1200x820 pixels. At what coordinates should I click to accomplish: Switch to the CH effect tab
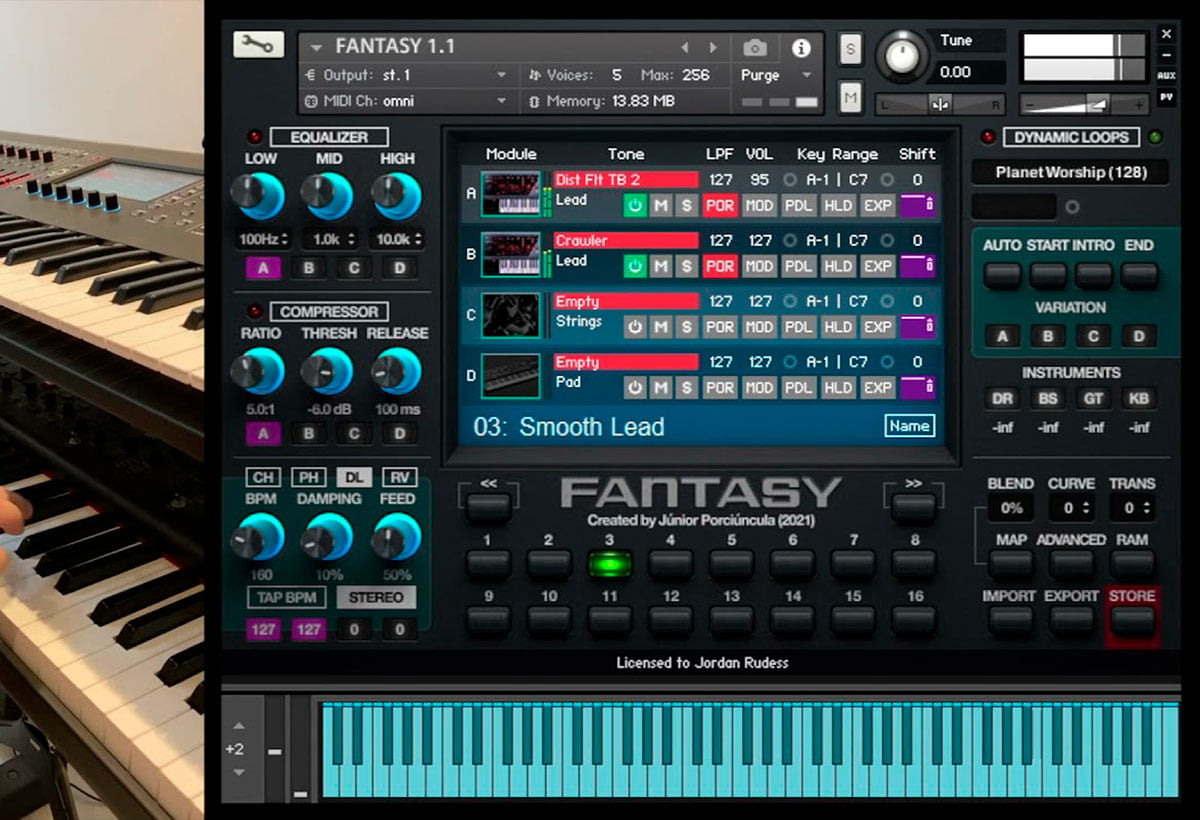pos(263,477)
